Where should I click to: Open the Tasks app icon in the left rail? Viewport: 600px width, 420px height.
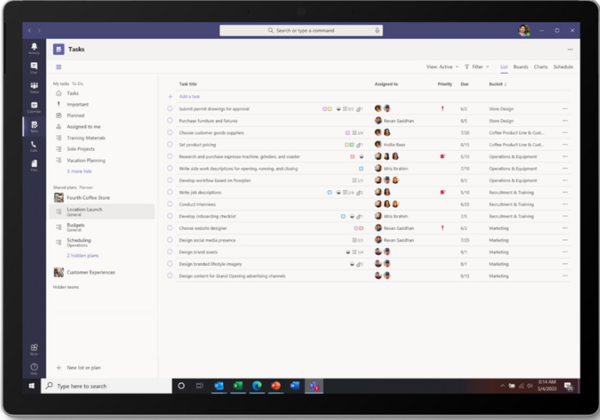tap(34, 126)
